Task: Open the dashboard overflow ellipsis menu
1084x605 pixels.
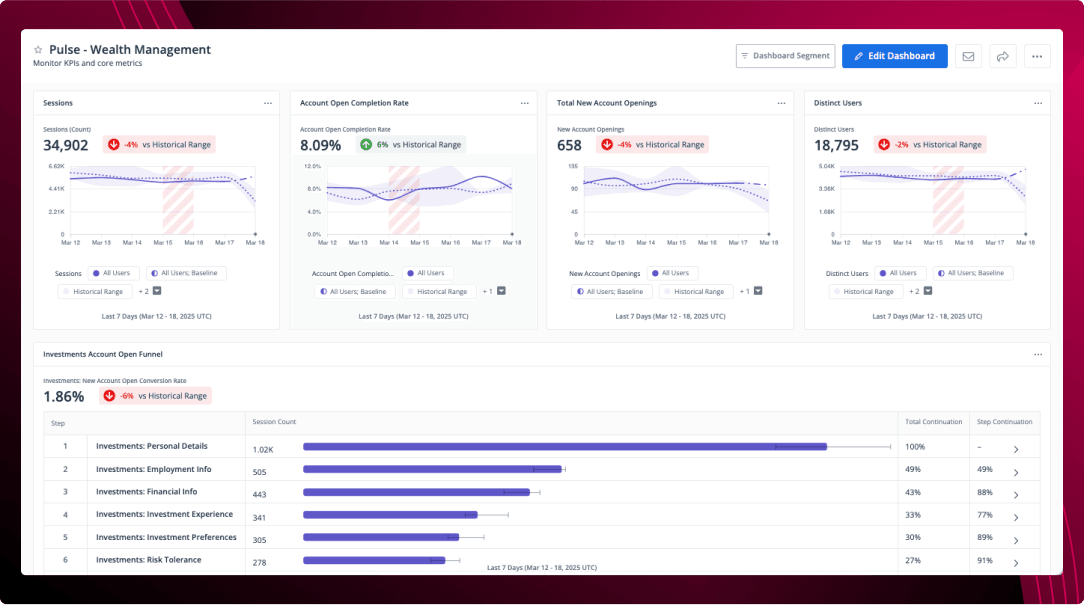Action: (x=1037, y=56)
